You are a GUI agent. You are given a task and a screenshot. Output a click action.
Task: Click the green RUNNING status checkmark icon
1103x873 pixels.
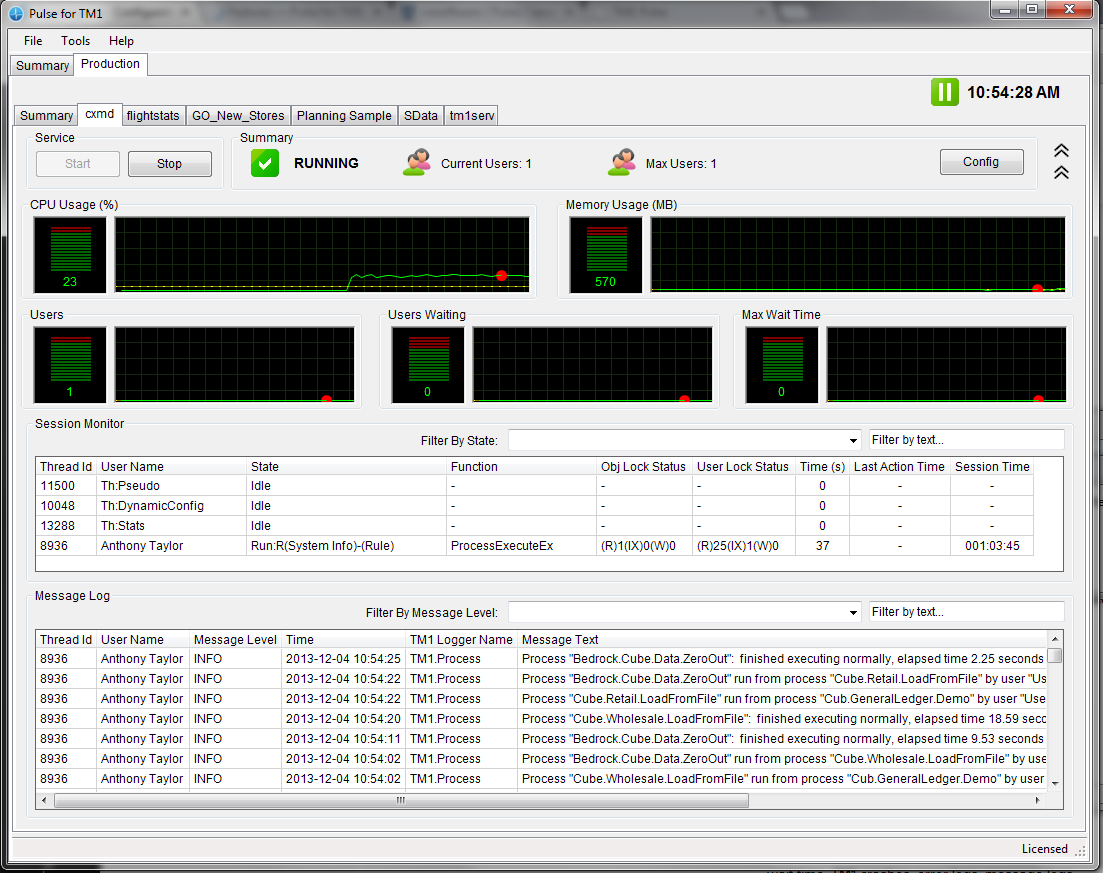tap(264, 163)
